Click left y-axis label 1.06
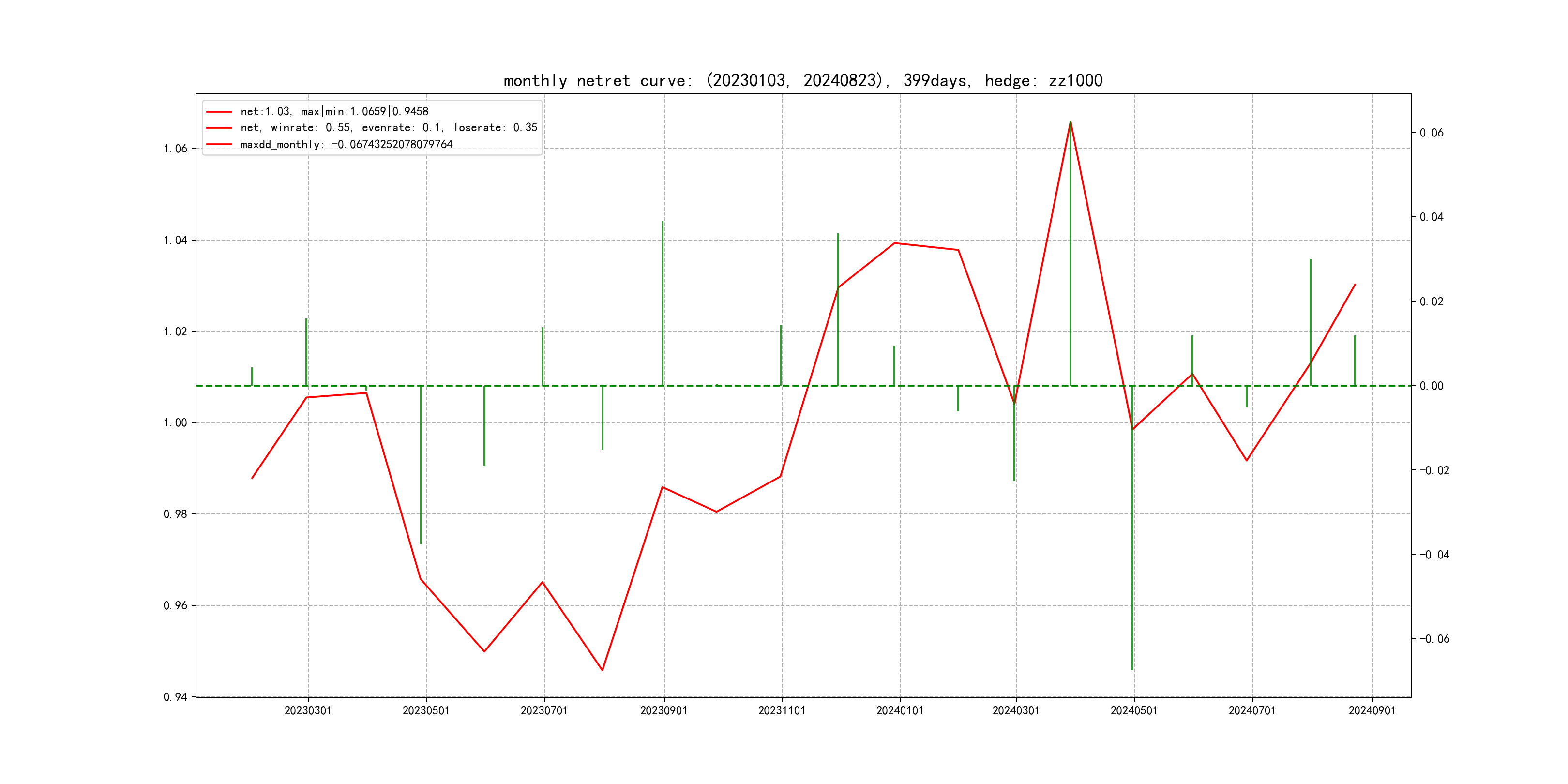1568x784 pixels. (x=175, y=149)
